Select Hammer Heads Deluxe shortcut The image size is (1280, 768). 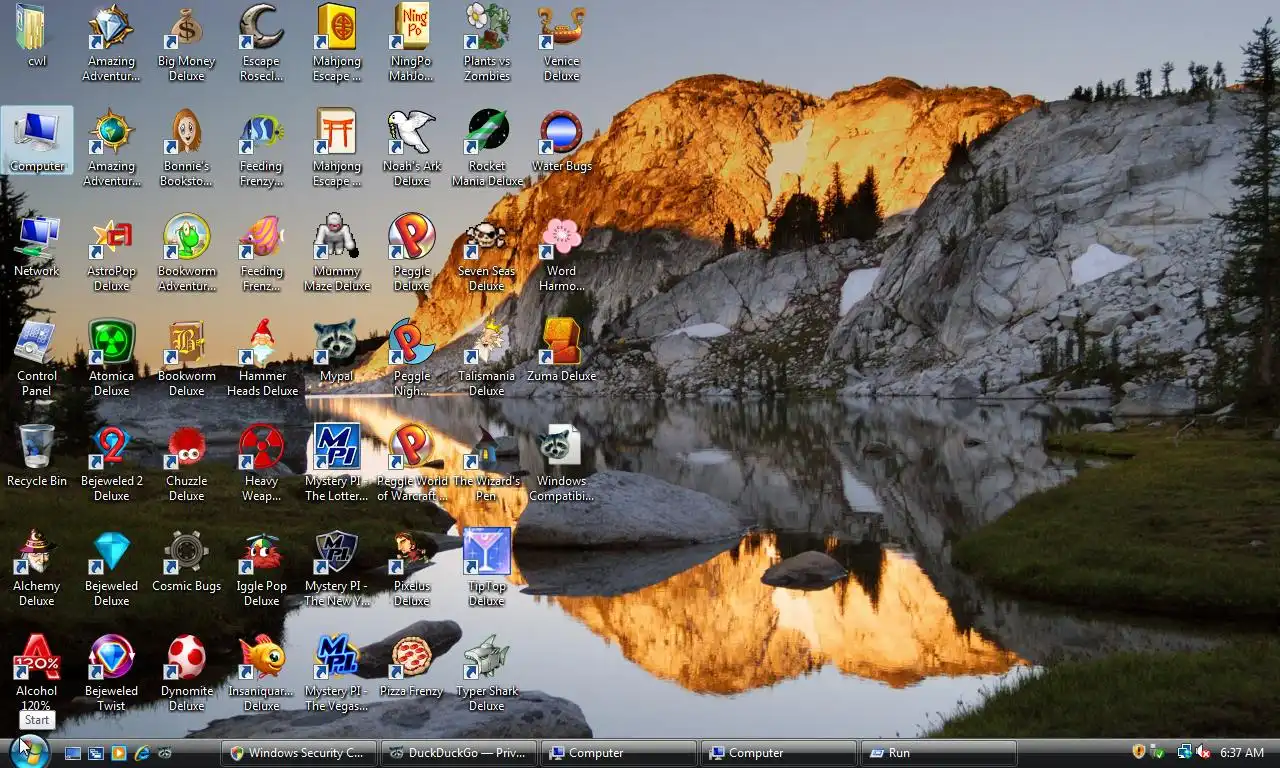click(x=262, y=358)
